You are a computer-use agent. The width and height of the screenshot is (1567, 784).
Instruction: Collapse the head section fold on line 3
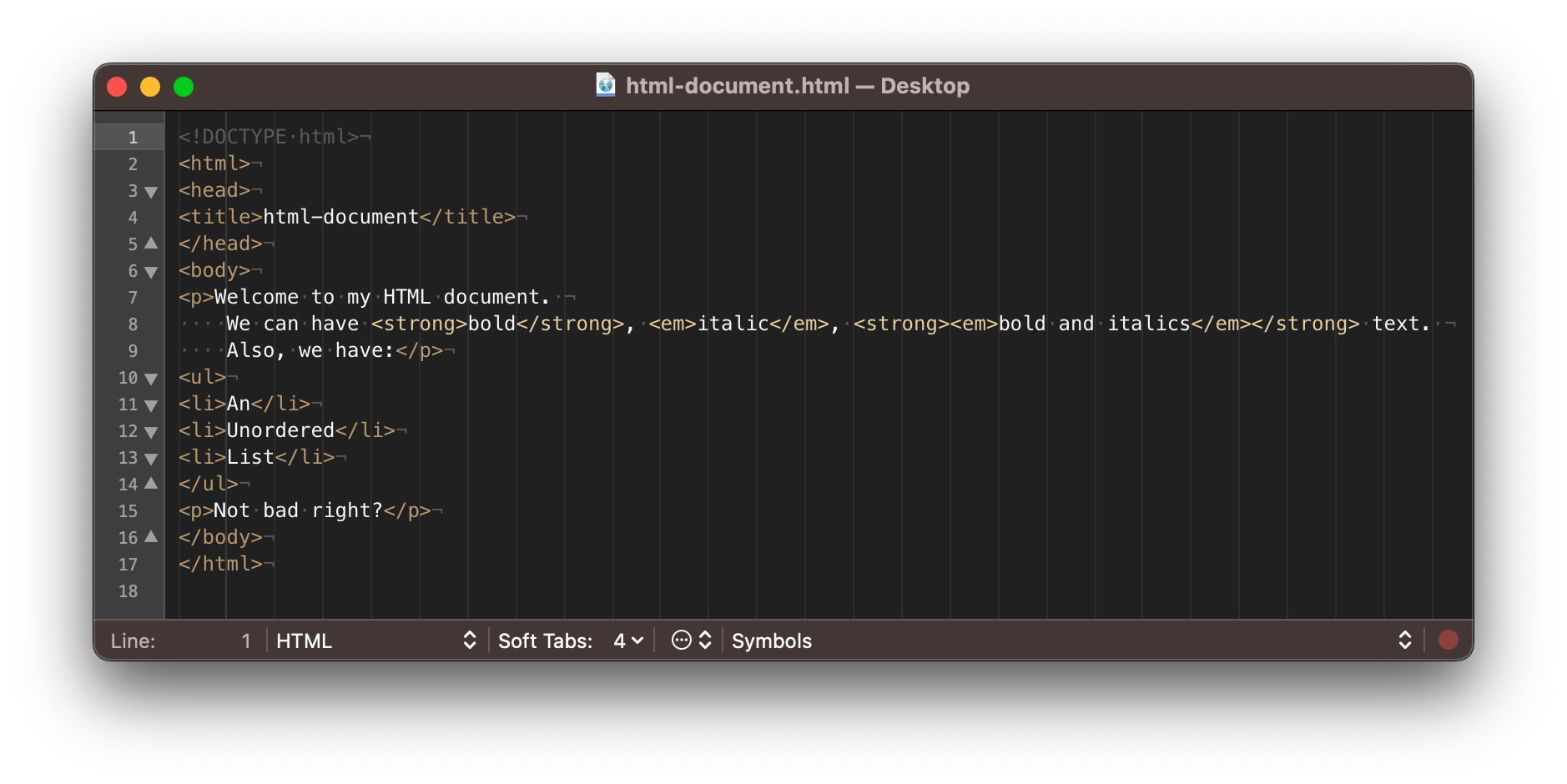151,191
